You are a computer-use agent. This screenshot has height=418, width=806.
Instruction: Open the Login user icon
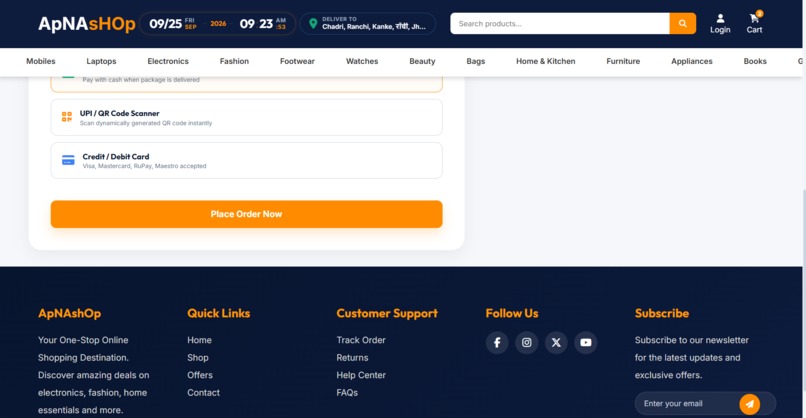coord(720,24)
